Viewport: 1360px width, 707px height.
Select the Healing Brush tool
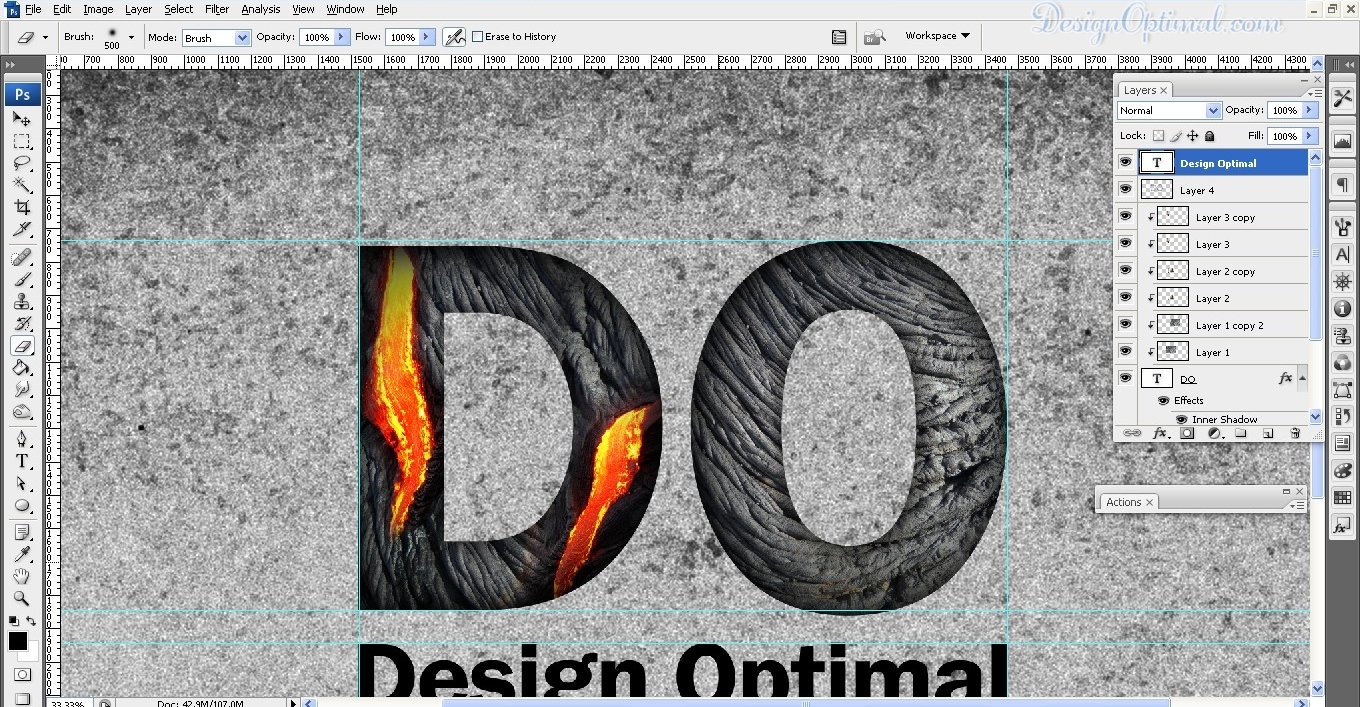point(22,258)
